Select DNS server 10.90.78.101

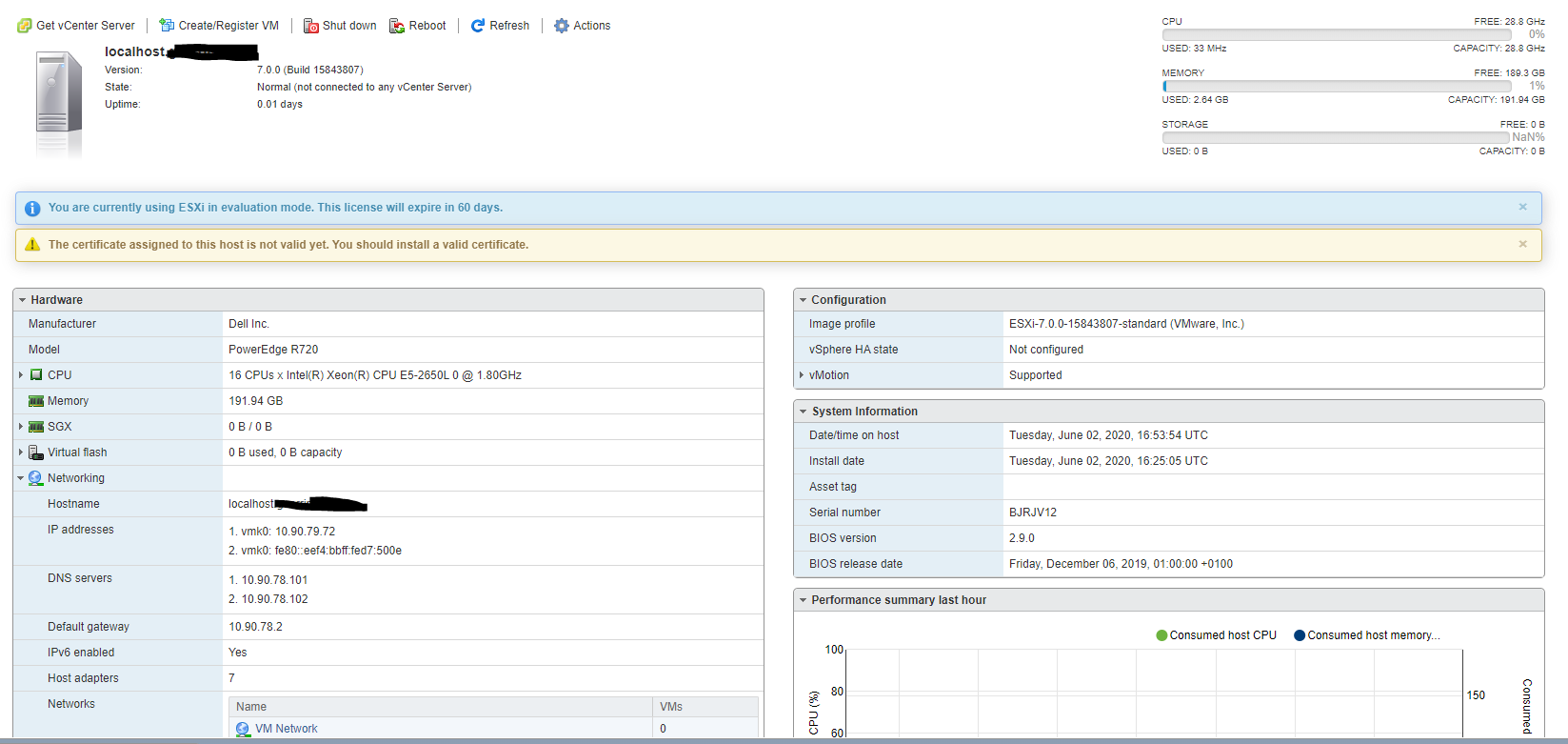click(x=268, y=580)
